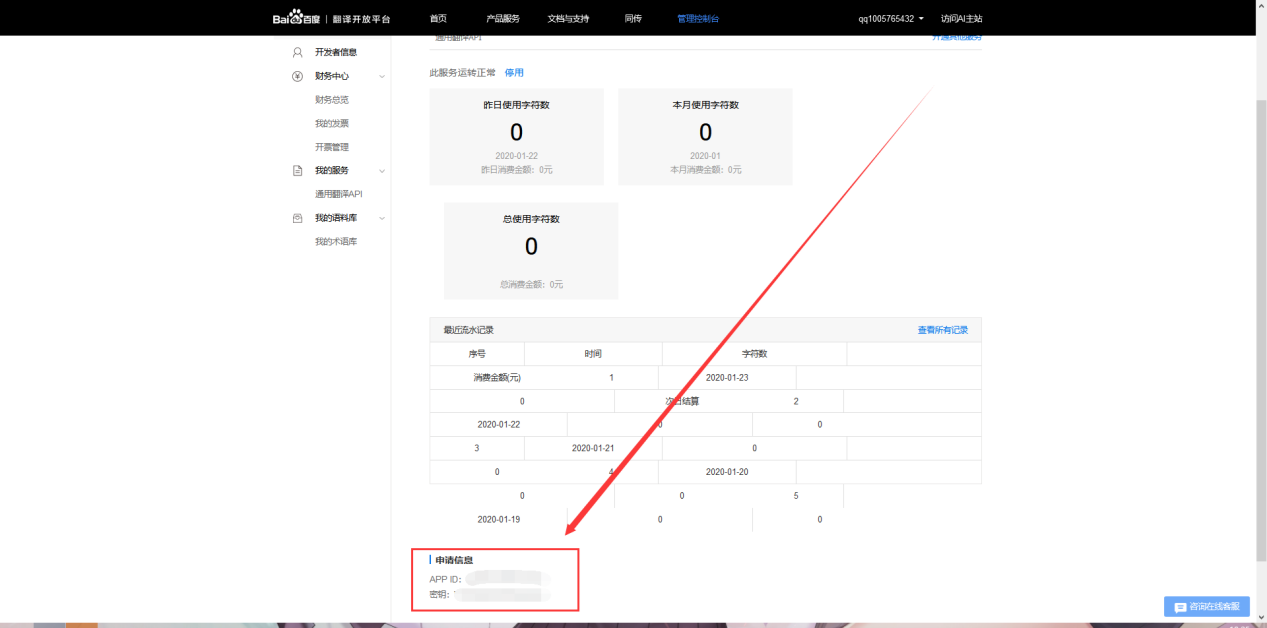The width and height of the screenshot is (1267, 628).
Task: Click the 2020-01-23 date cell
Action: (x=727, y=378)
